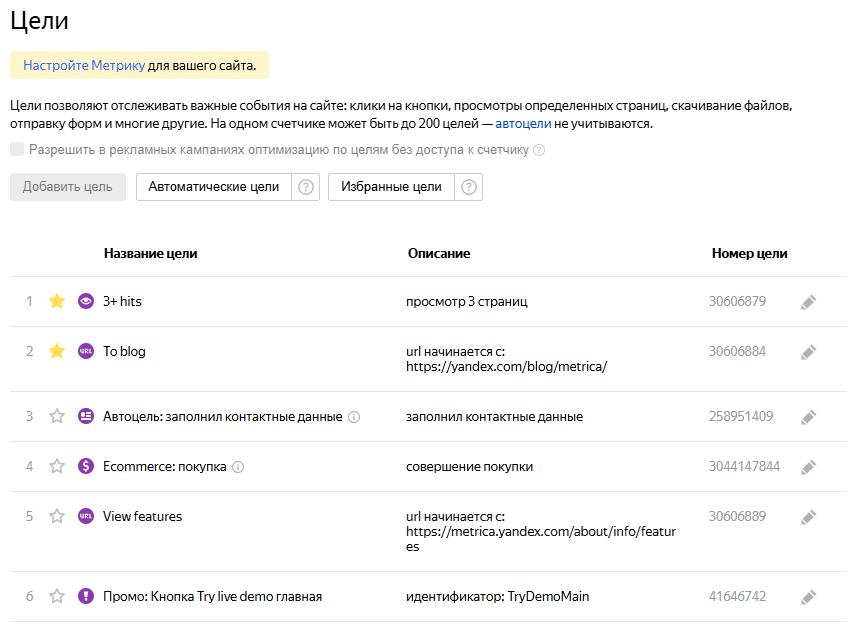
Task: Edit the View features goal
Action: point(809,517)
